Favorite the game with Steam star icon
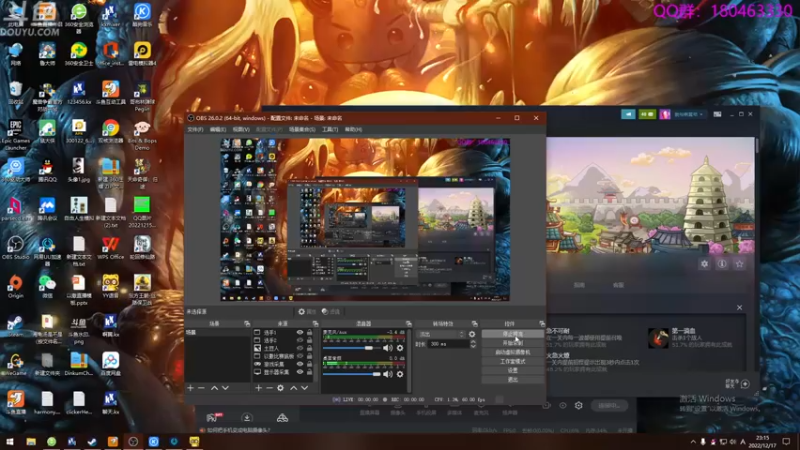Screen dimensions: 800x450 click(739, 264)
